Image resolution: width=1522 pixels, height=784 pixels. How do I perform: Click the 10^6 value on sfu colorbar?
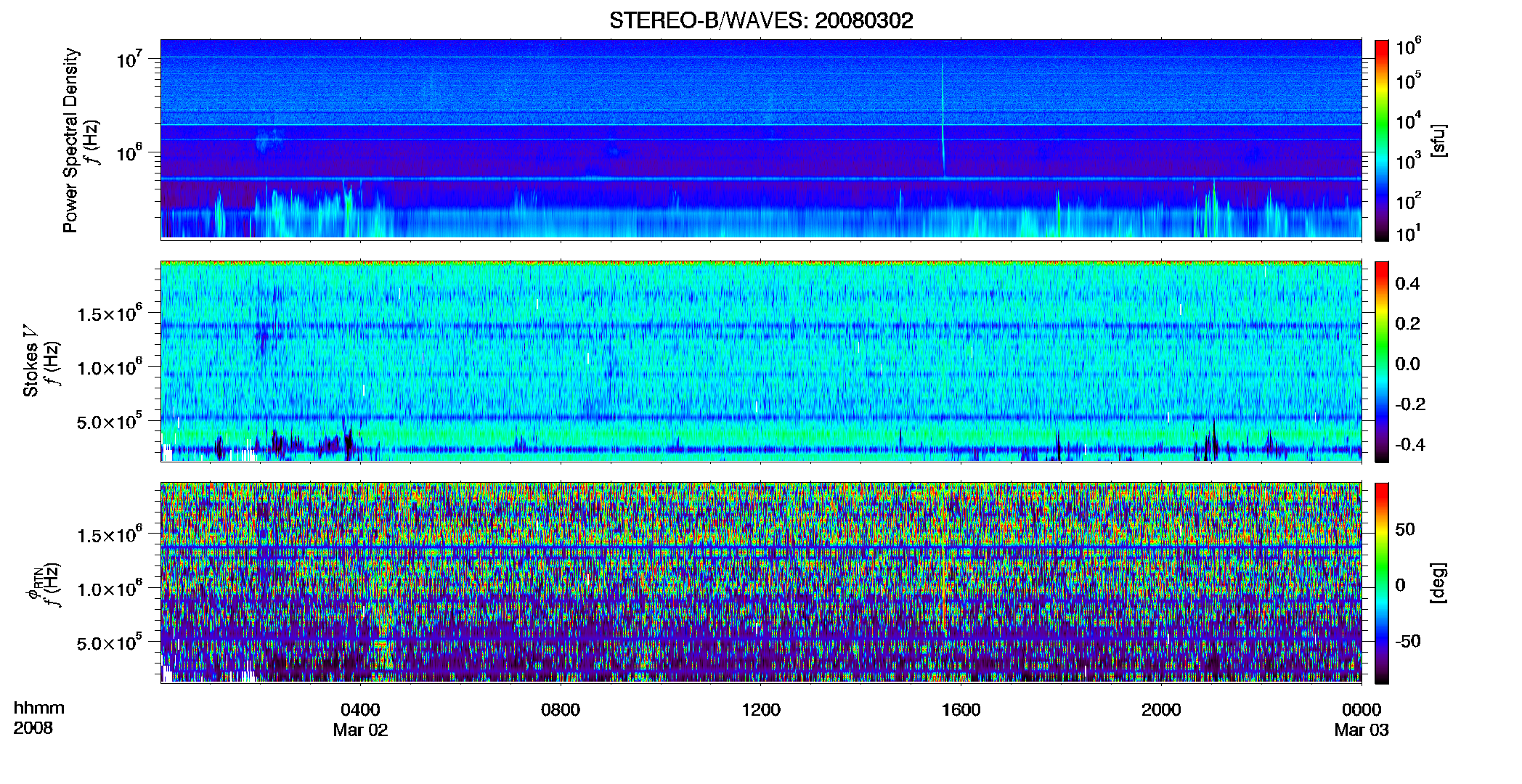[x=1408, y=46]
